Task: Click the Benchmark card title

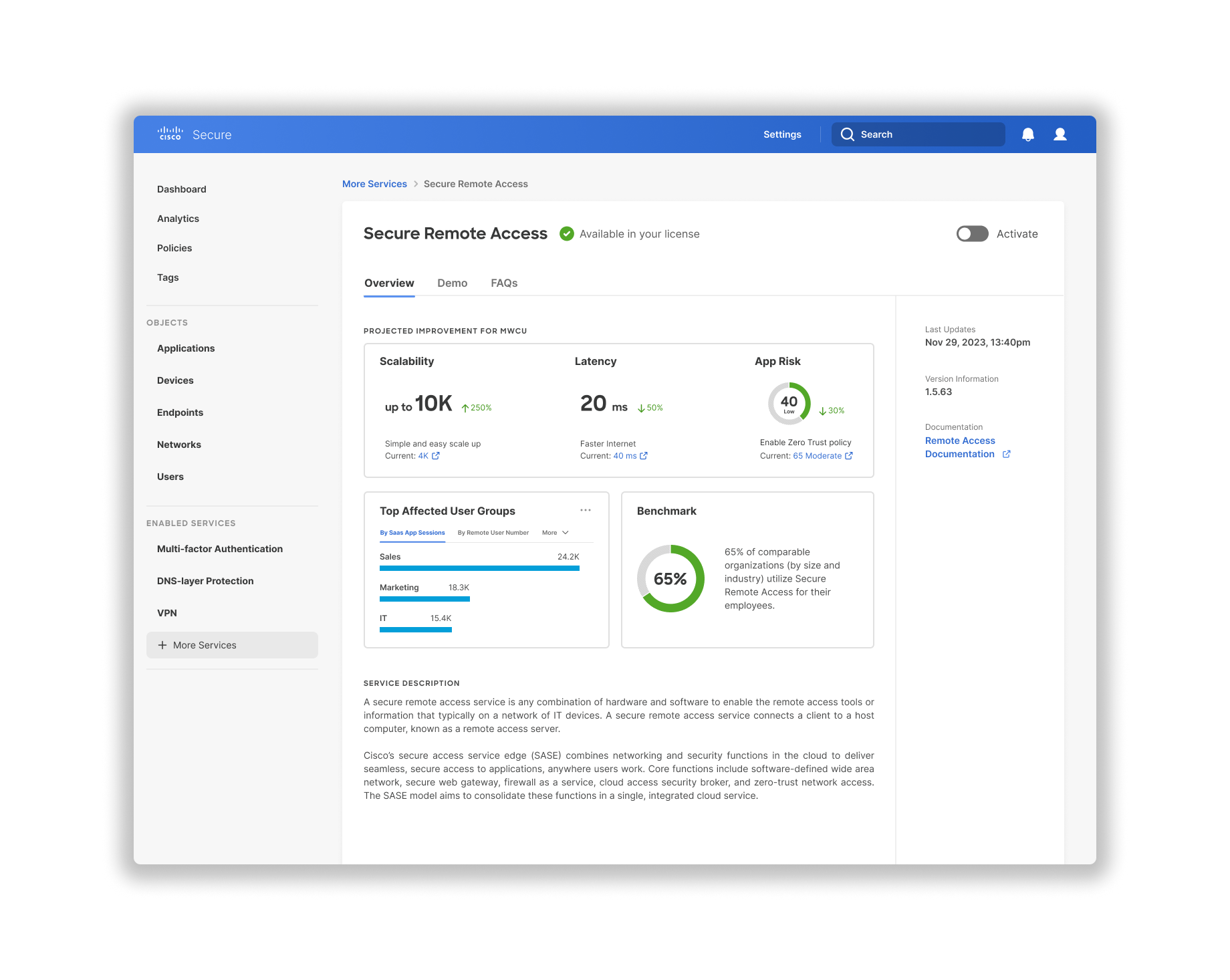Action: (666, 511)
